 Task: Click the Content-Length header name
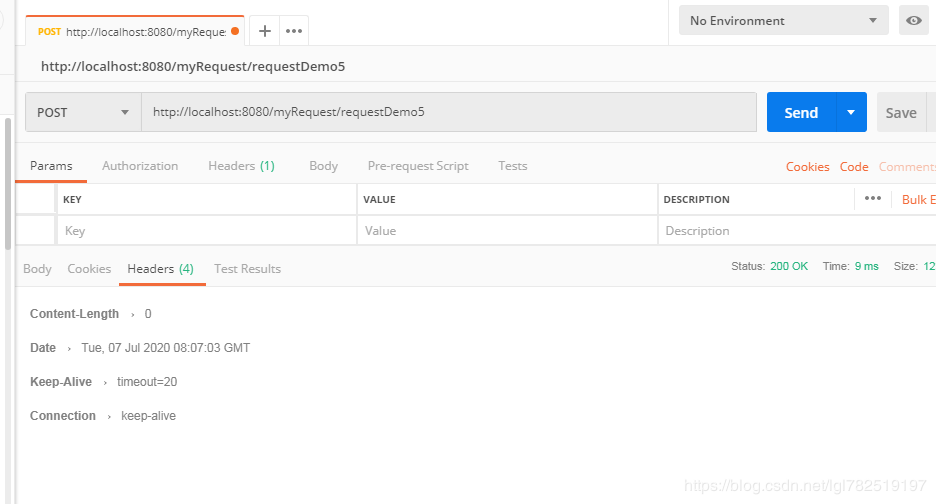[x=75, y=314]
